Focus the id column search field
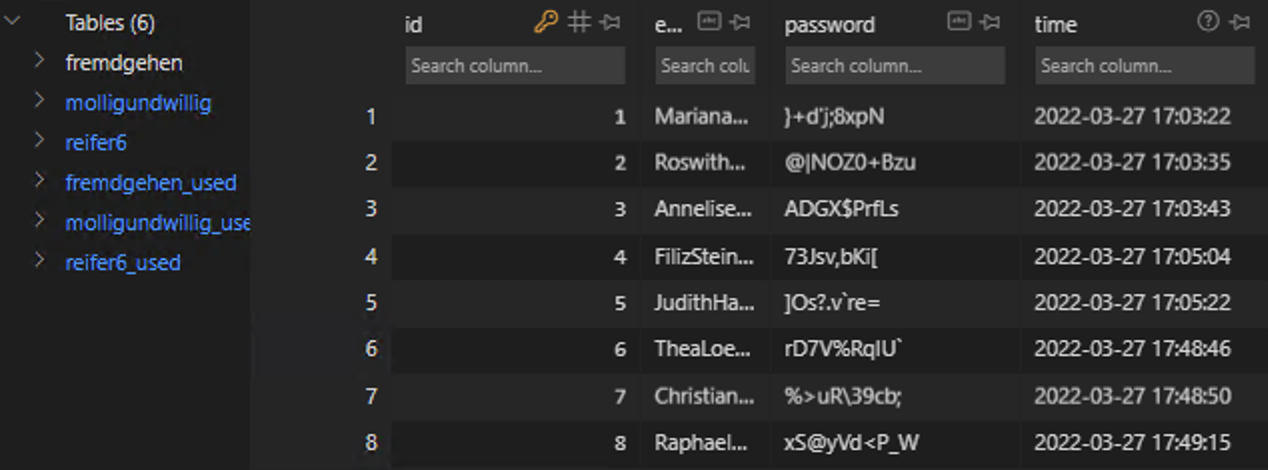 click(x=515, y=66)
